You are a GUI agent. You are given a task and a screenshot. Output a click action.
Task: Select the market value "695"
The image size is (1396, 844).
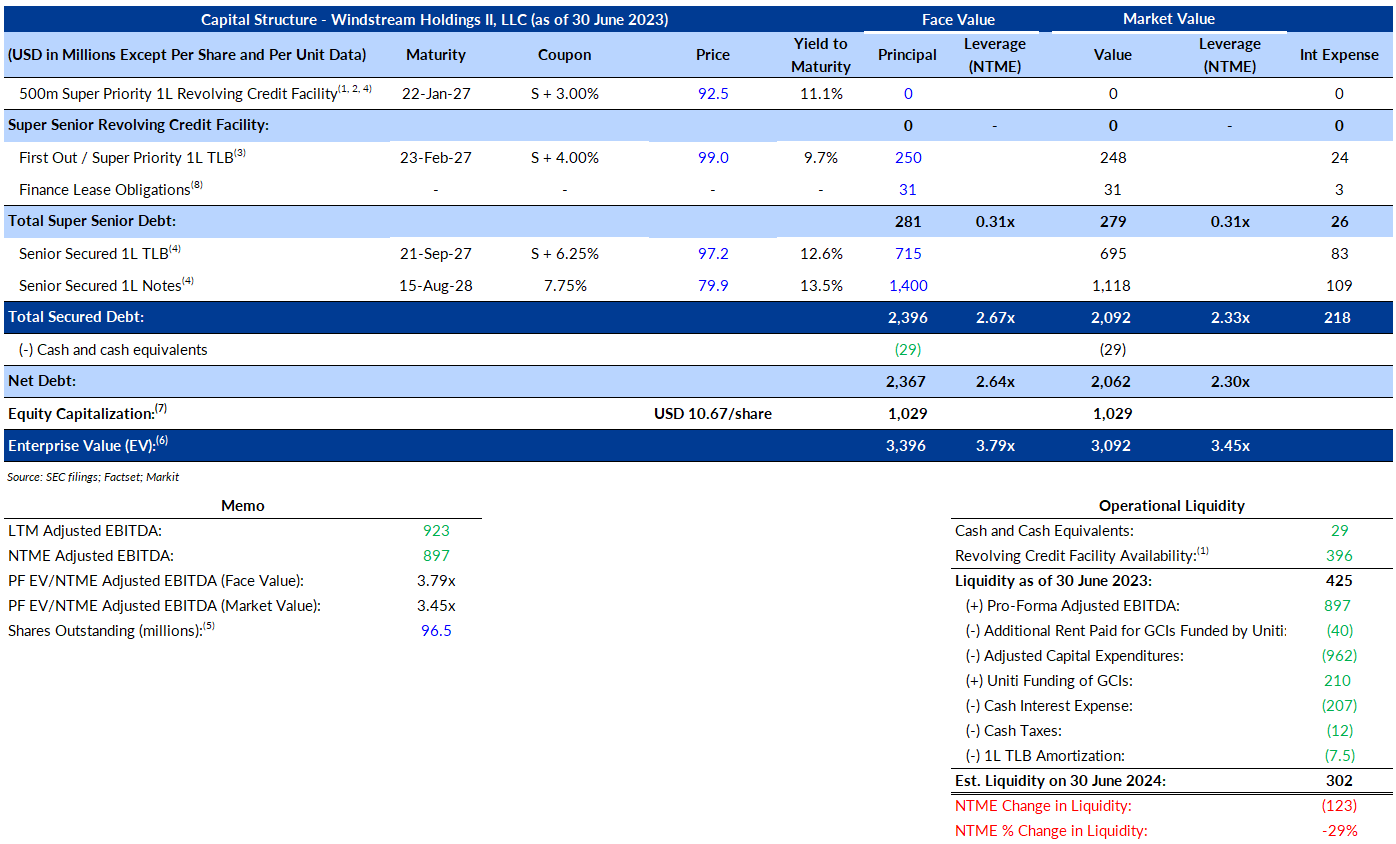(1112, 254)
